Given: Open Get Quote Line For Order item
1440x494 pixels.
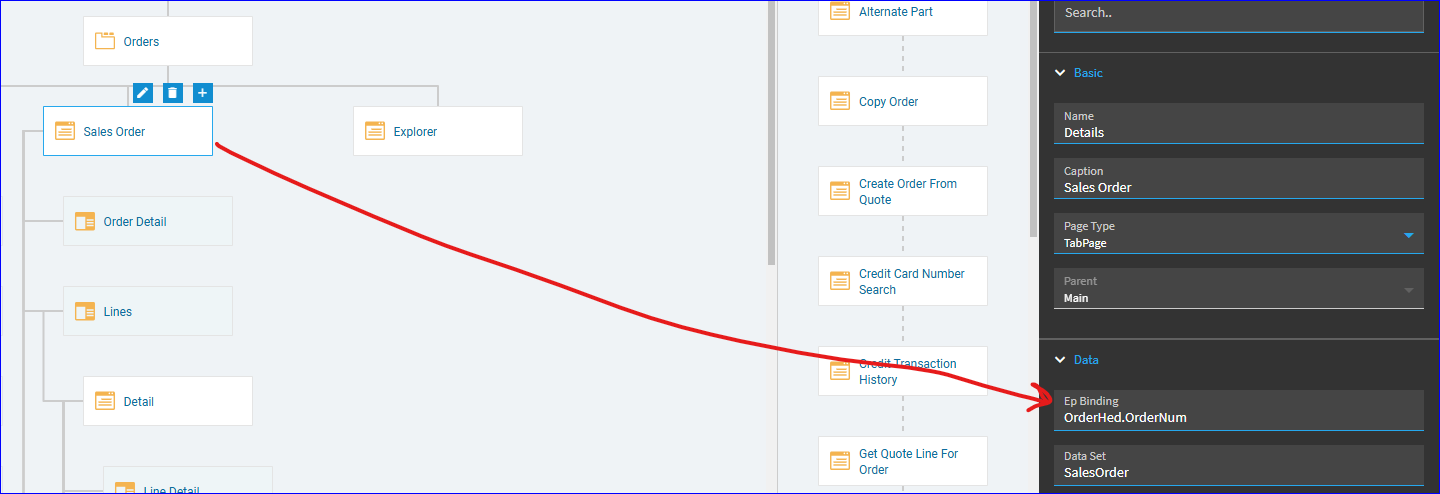Looking at the screenshot, I should pos(903,461).
